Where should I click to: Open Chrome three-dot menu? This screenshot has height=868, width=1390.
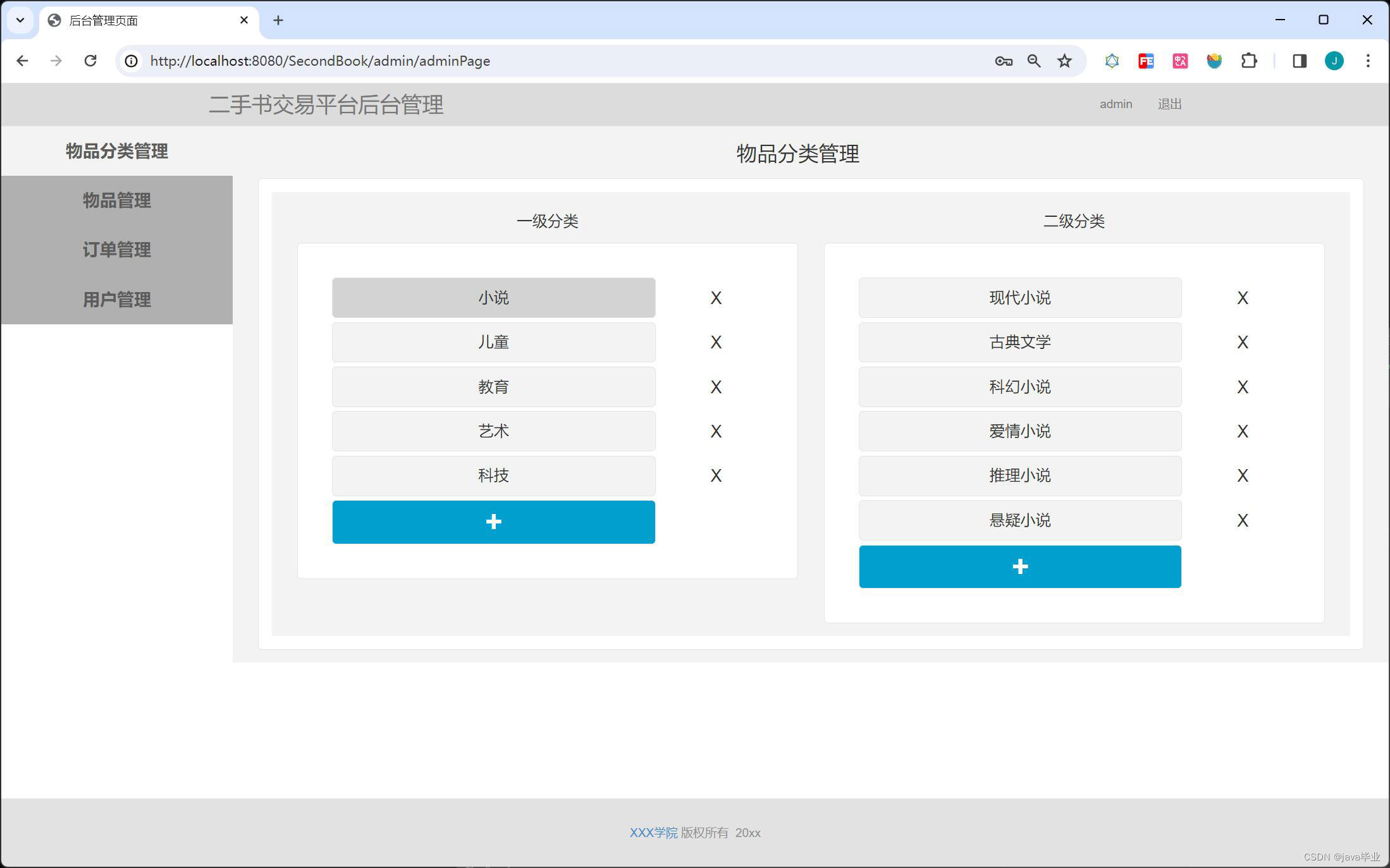(1367, 61)
